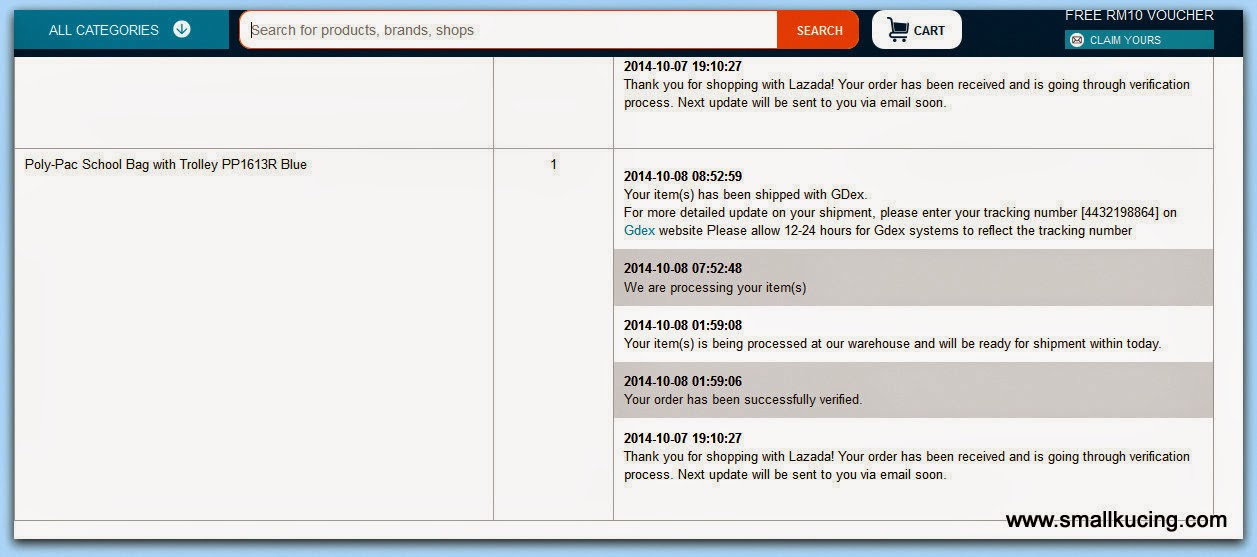
Task: Click the envelope icon beside CLAIM YOURS
Action: 1077,40
